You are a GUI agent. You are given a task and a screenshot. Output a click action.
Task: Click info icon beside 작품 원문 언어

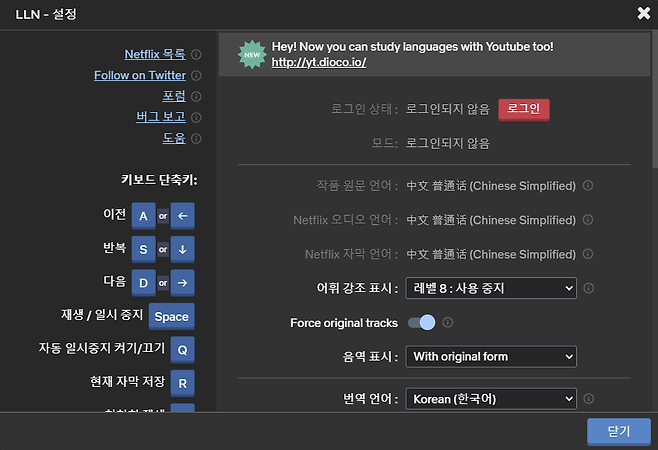tap(588, 186)
